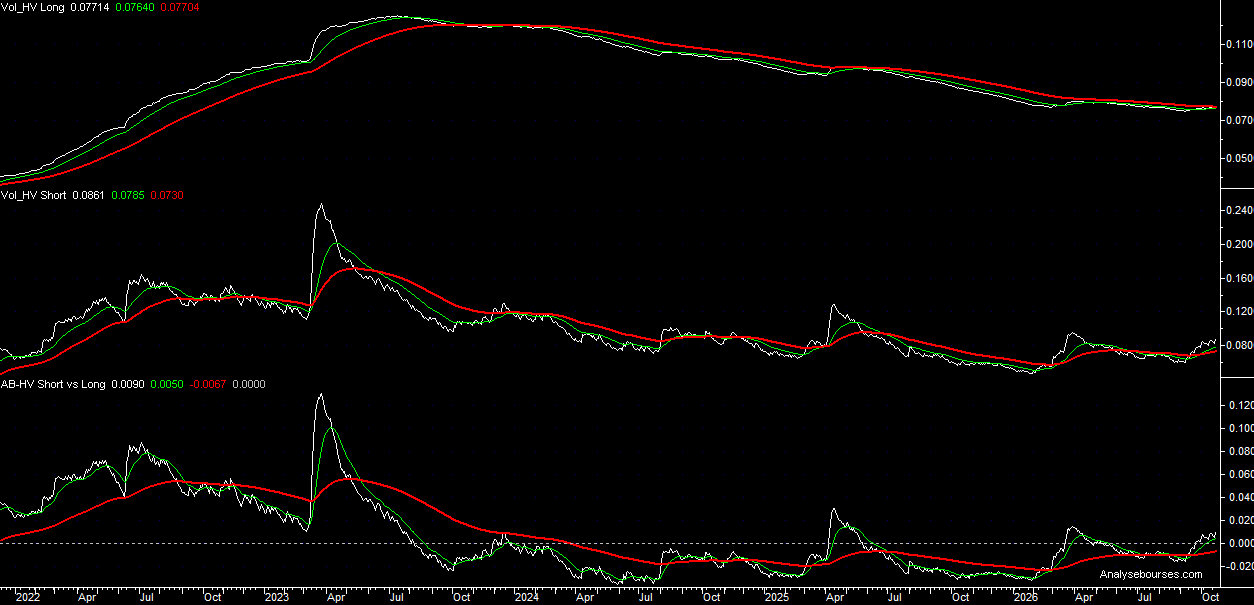Viewport: 1254px width, 605px height.
Task: Click the 2023 year label on the time axis
Action: point(277,597)
